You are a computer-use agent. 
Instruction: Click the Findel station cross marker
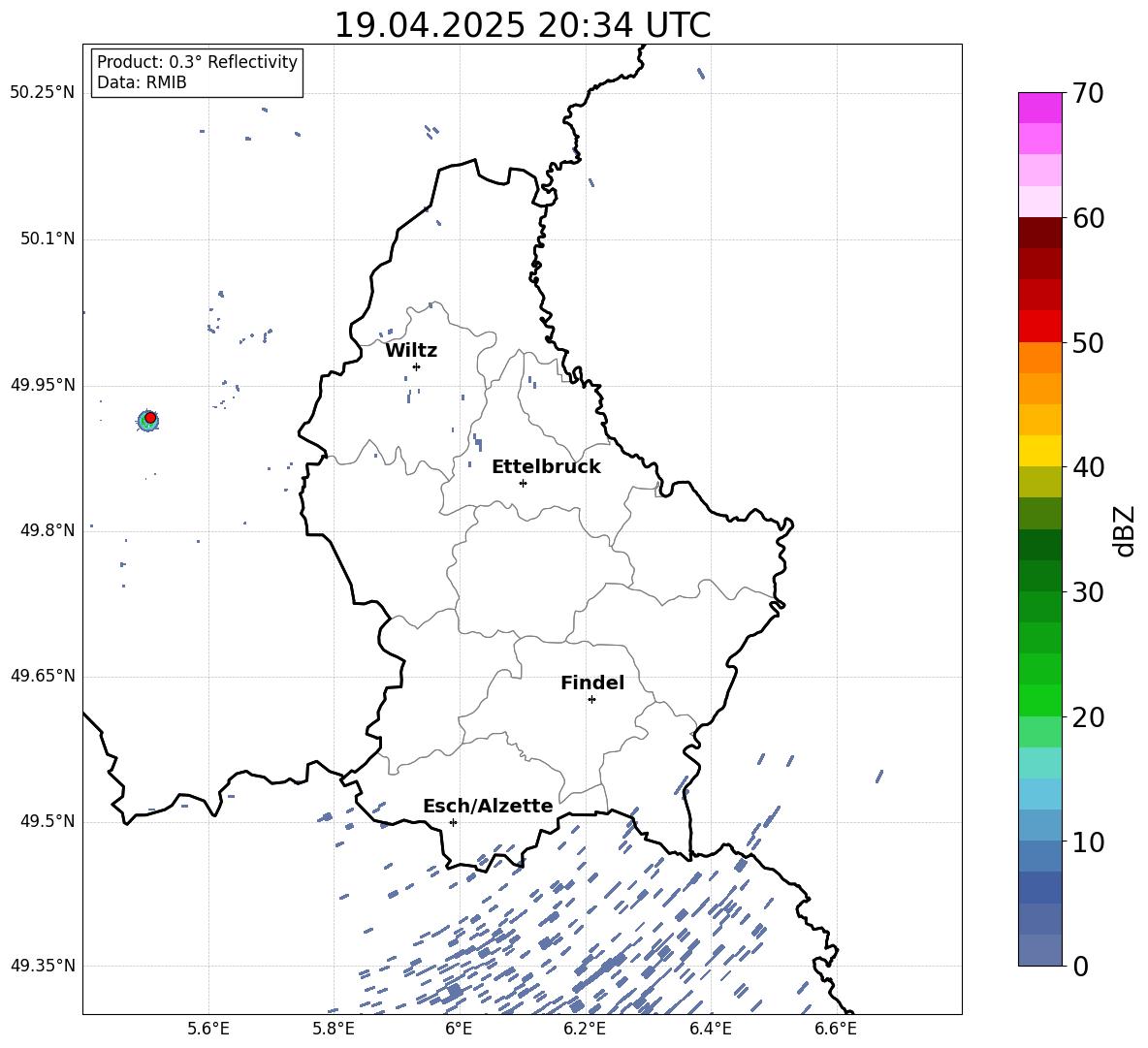(591, 700)
